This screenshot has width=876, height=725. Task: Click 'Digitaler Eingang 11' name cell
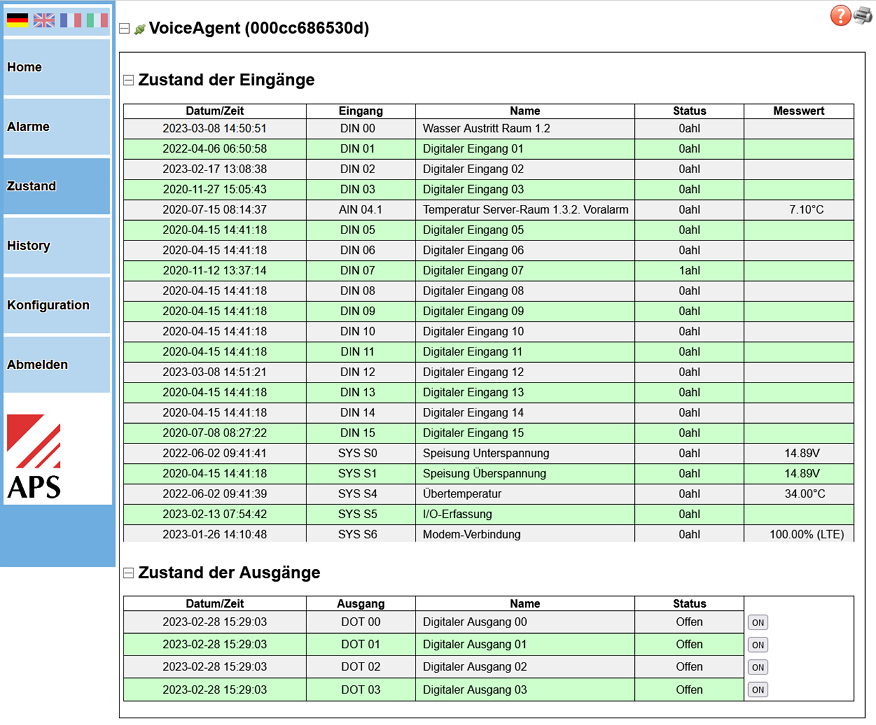click(x=525, y=352)
